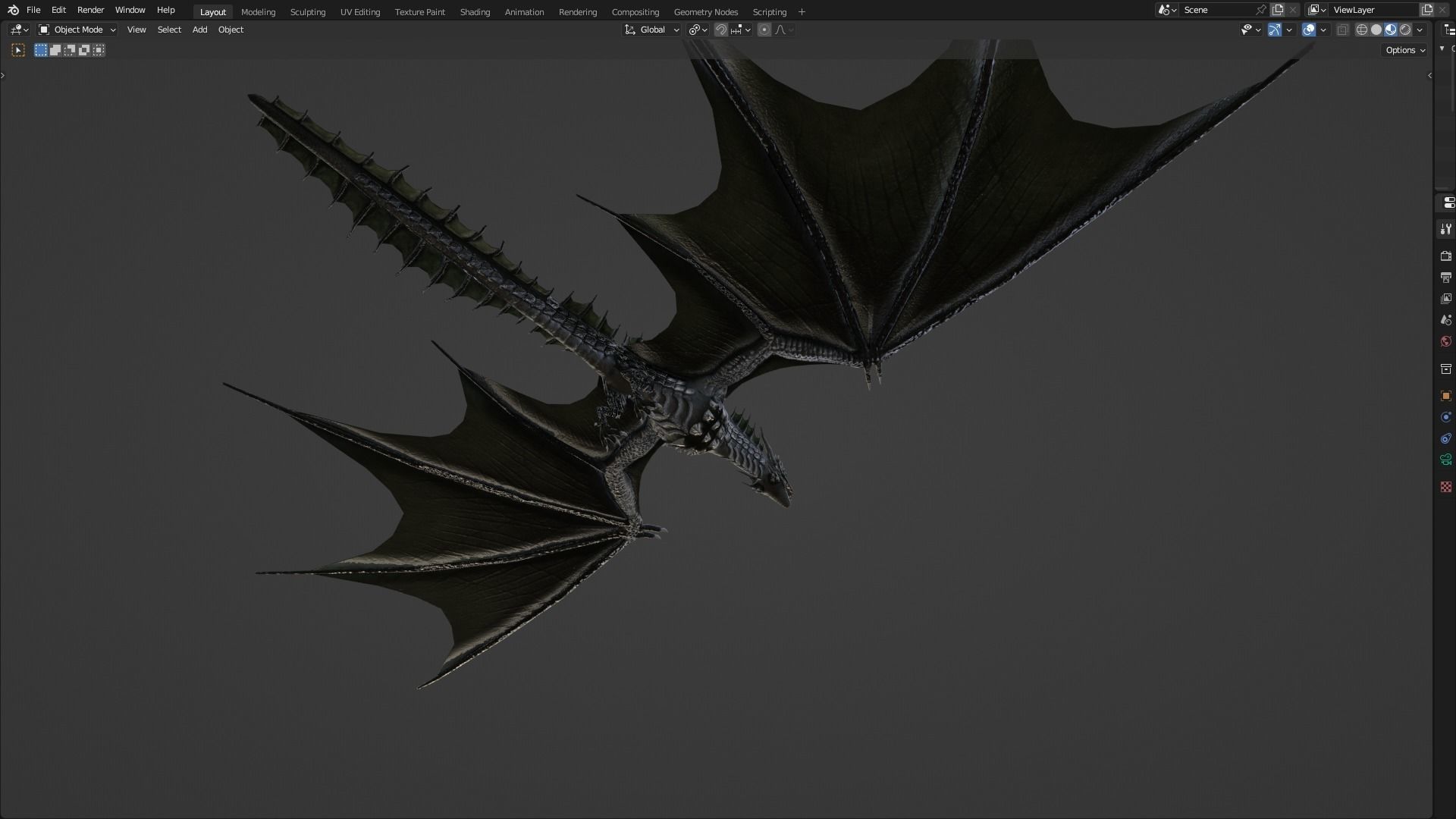Open the Window menu

pos(130,10)
